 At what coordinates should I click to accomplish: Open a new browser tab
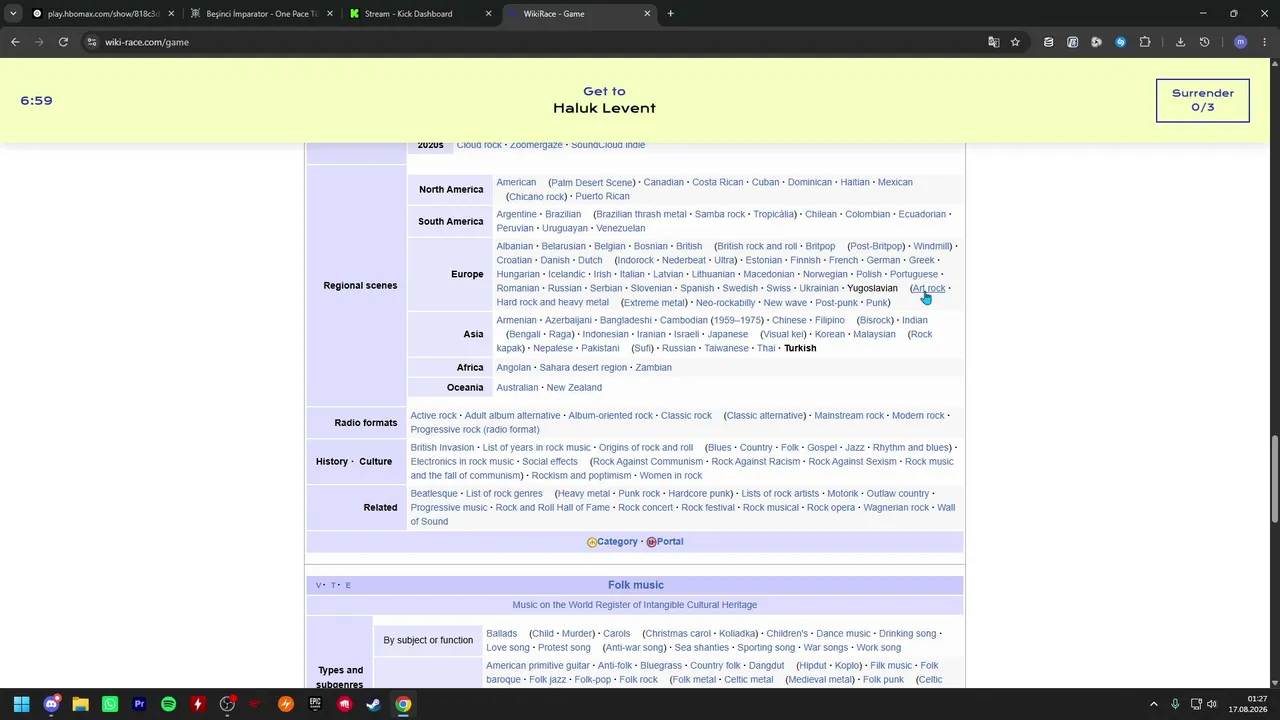pyautogui.click(x=670, y=14)
